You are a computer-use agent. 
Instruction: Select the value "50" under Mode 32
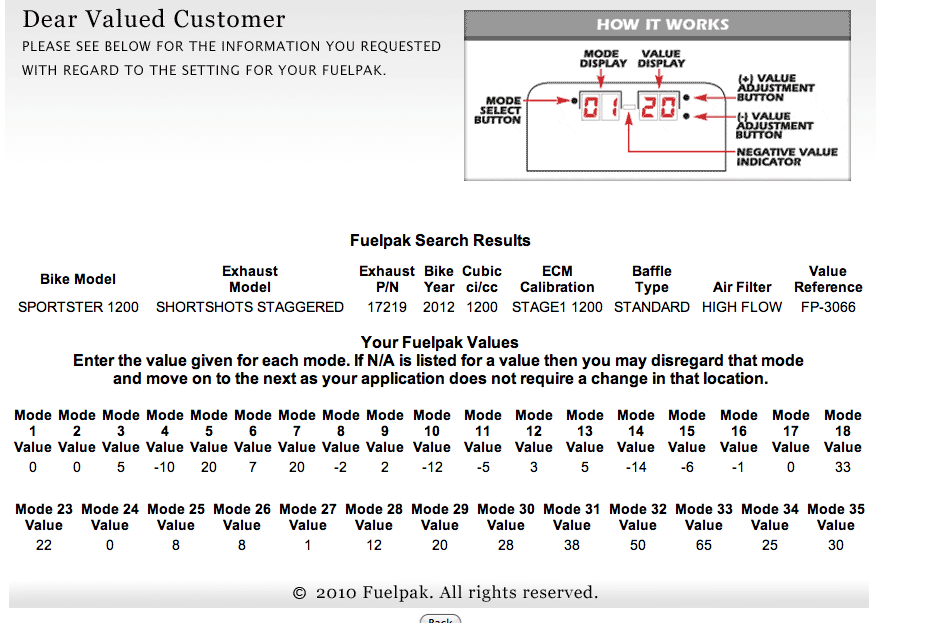(x=638, y=545)
